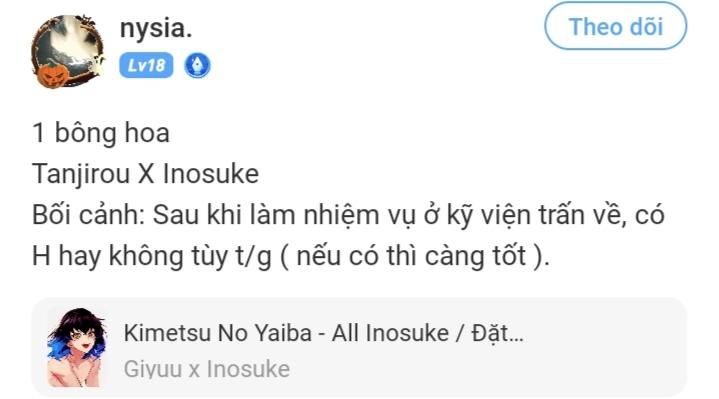Open nysia.'s profile avatar
The image size is (719, 399).
click(68, 51)
